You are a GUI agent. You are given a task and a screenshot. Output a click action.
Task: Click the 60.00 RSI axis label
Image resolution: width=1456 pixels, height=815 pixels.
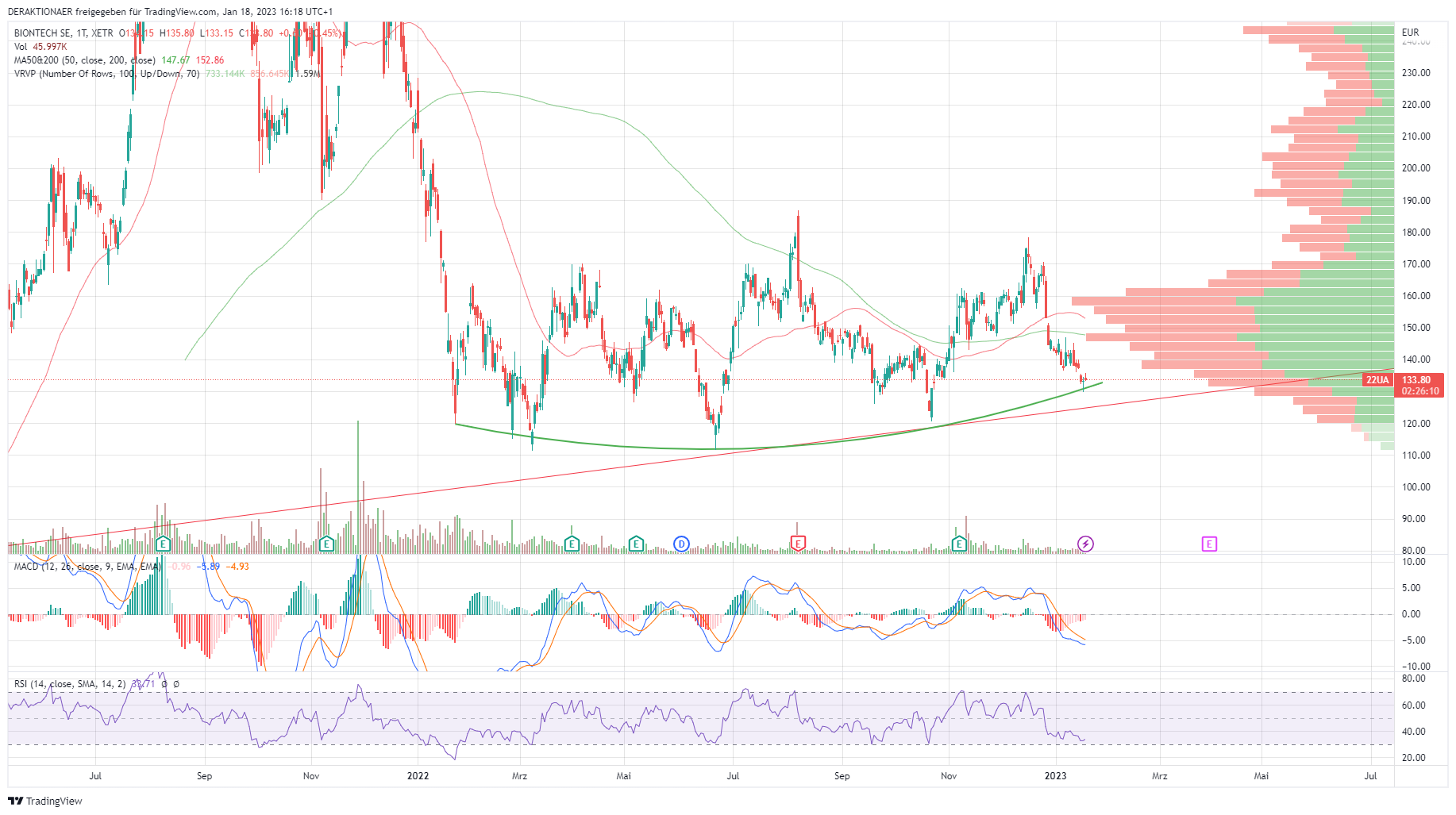pyautogui.click(x=1413, y=705)
